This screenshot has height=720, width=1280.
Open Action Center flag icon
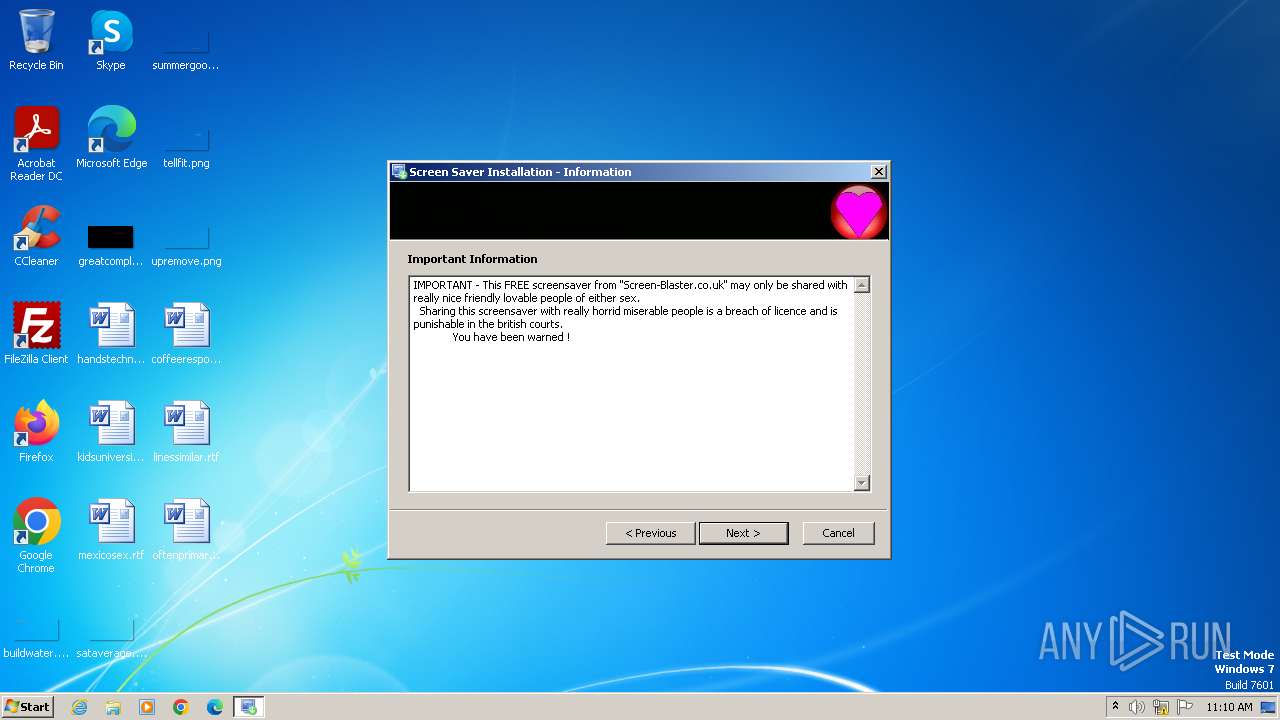click(x=1185, y=707)
